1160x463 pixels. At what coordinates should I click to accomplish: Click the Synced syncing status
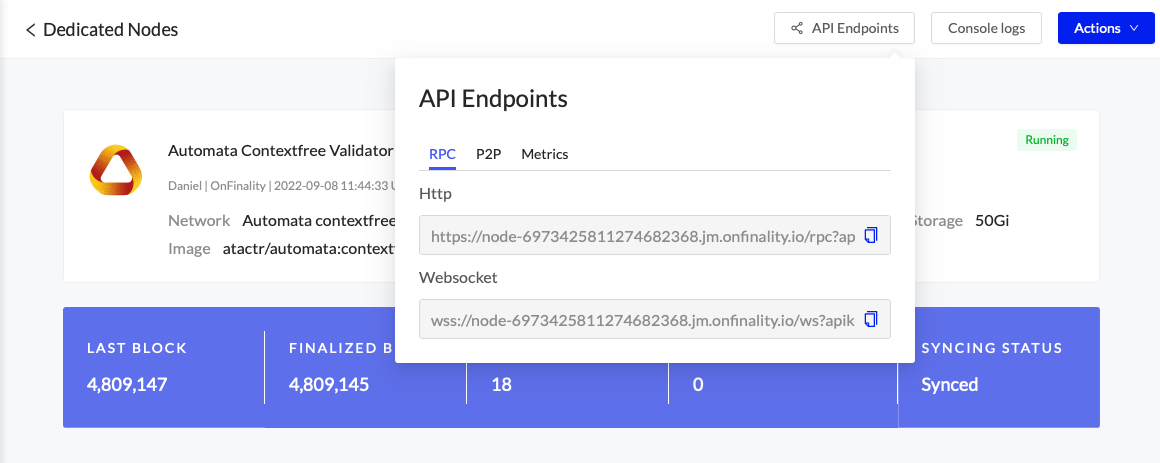tap(949, 384)
